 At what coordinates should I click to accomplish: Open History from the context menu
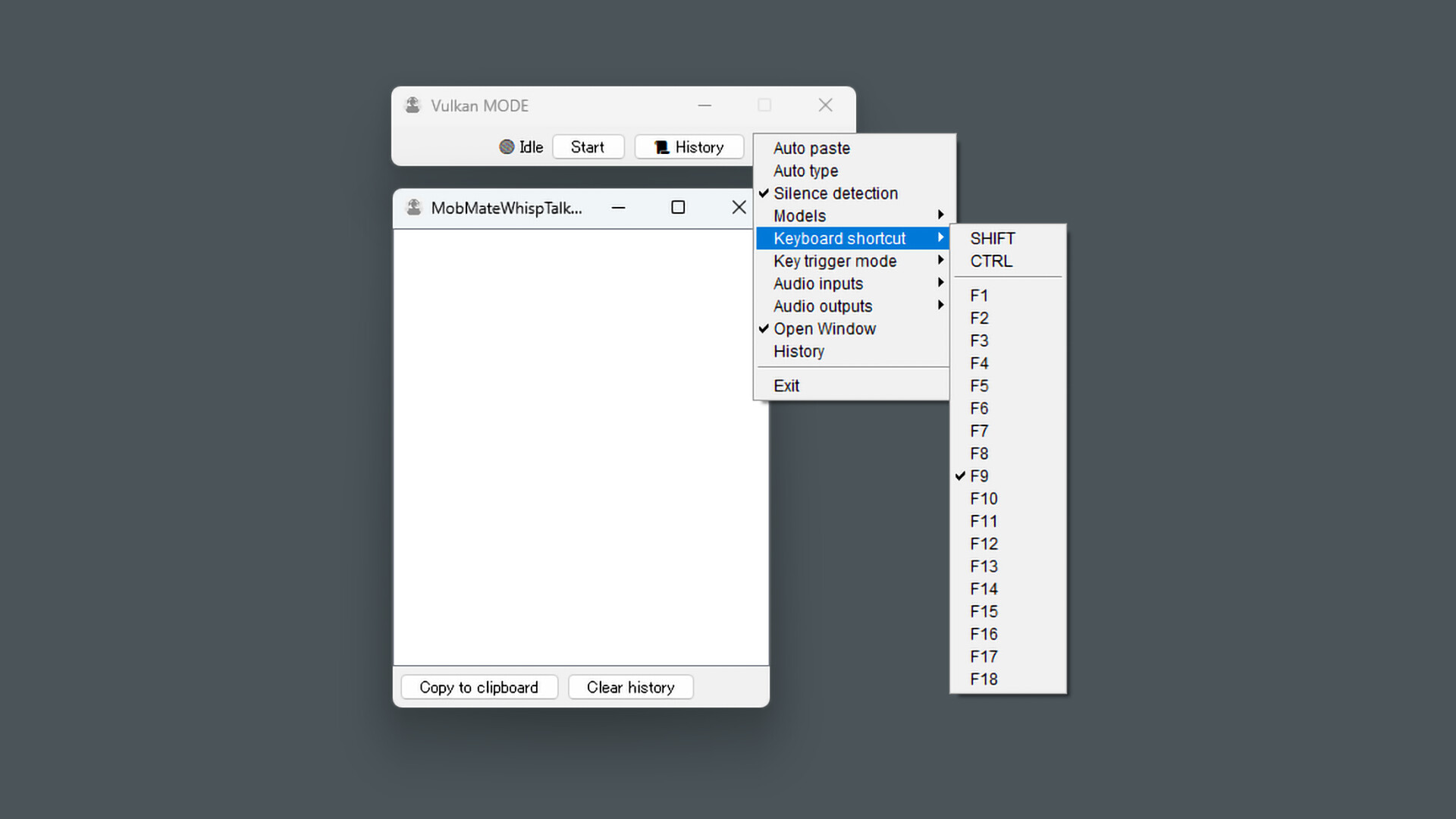799,351
